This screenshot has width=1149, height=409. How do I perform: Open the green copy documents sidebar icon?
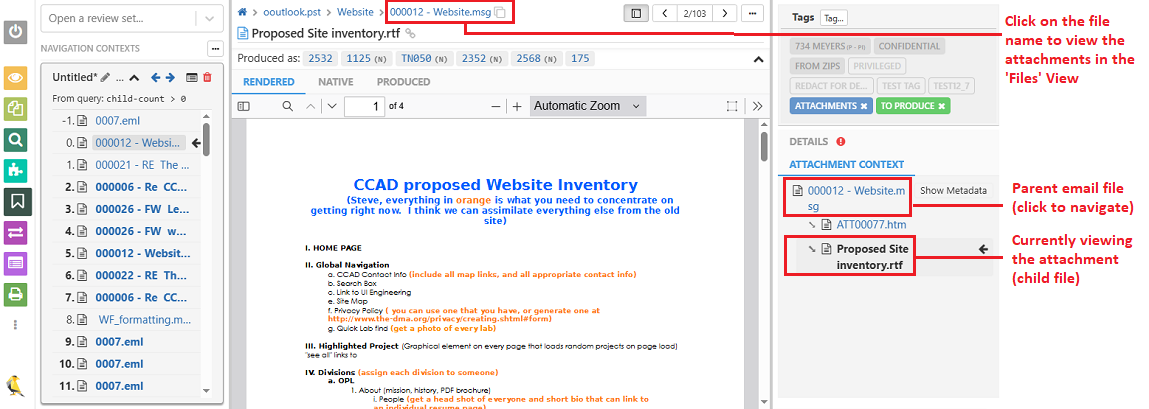[15, 108]
